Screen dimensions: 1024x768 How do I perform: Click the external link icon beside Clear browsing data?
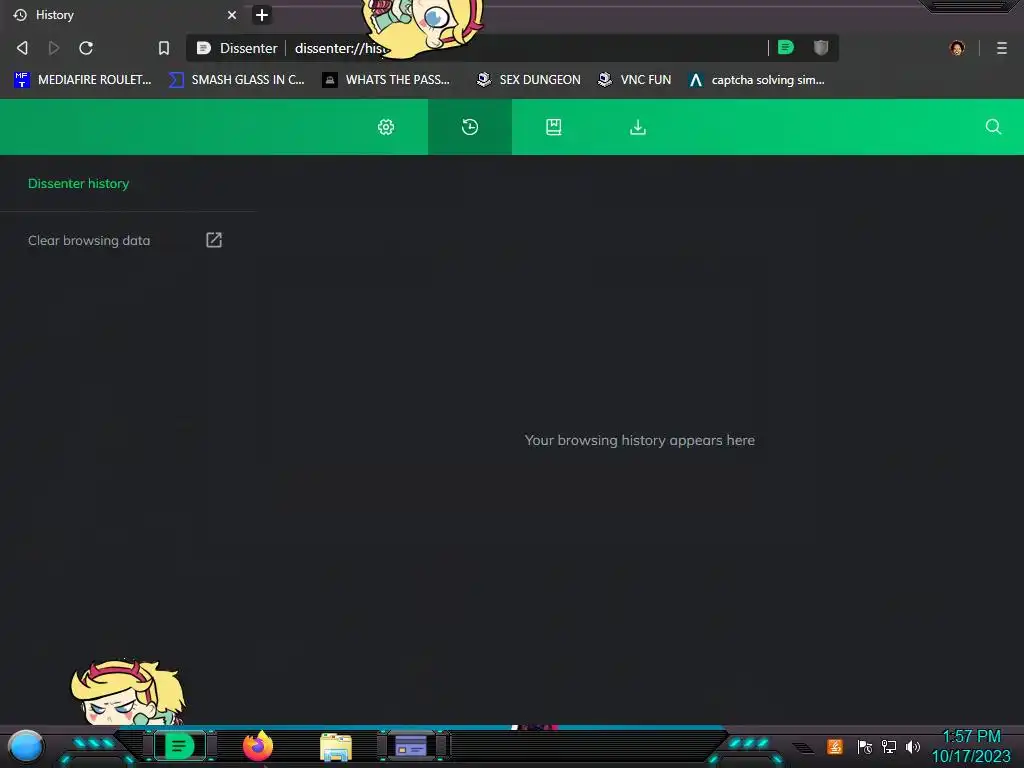pos(214,240)
